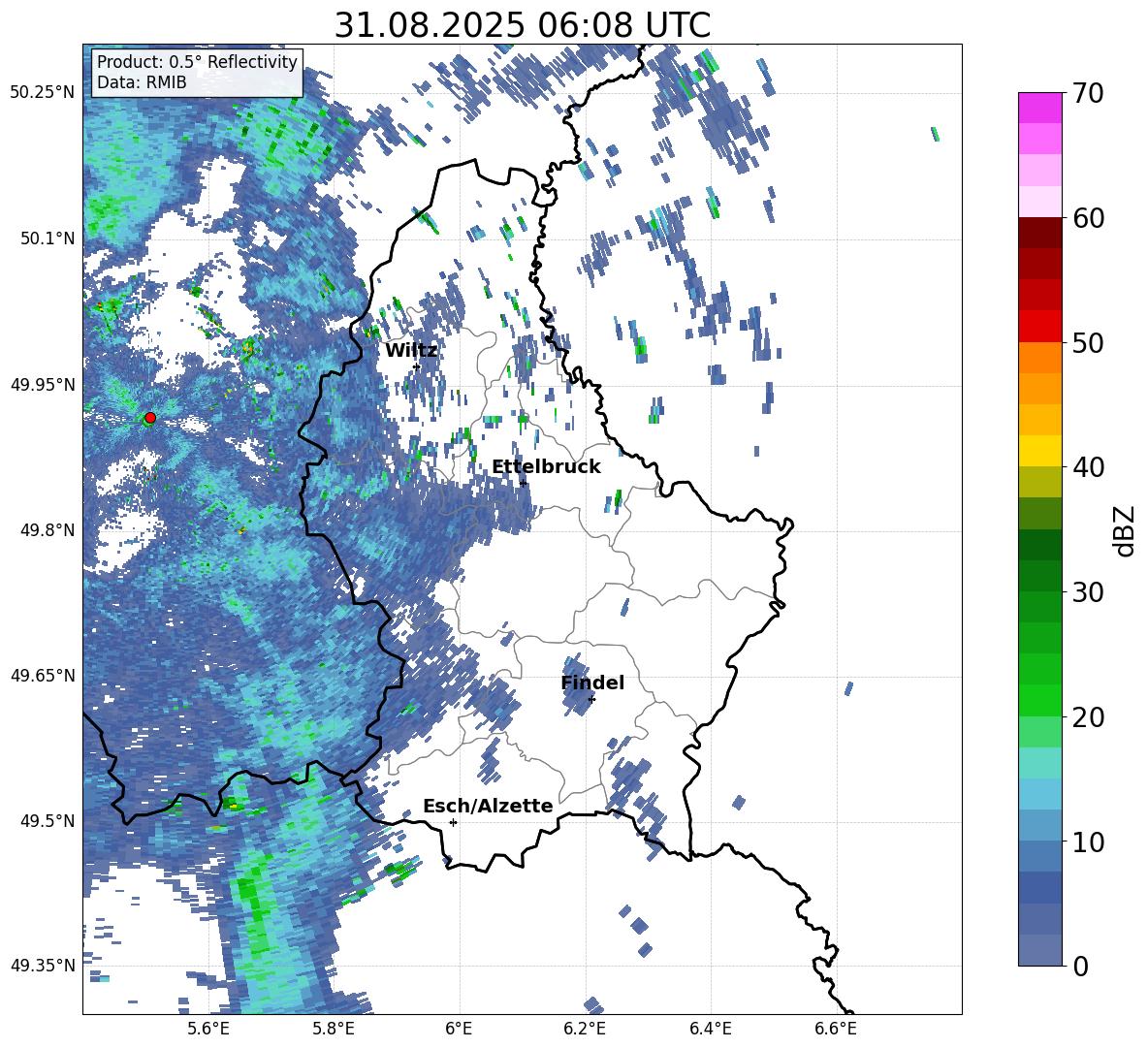
Task: Click the 50.25°N latitude label
Action: click(43, 93)
